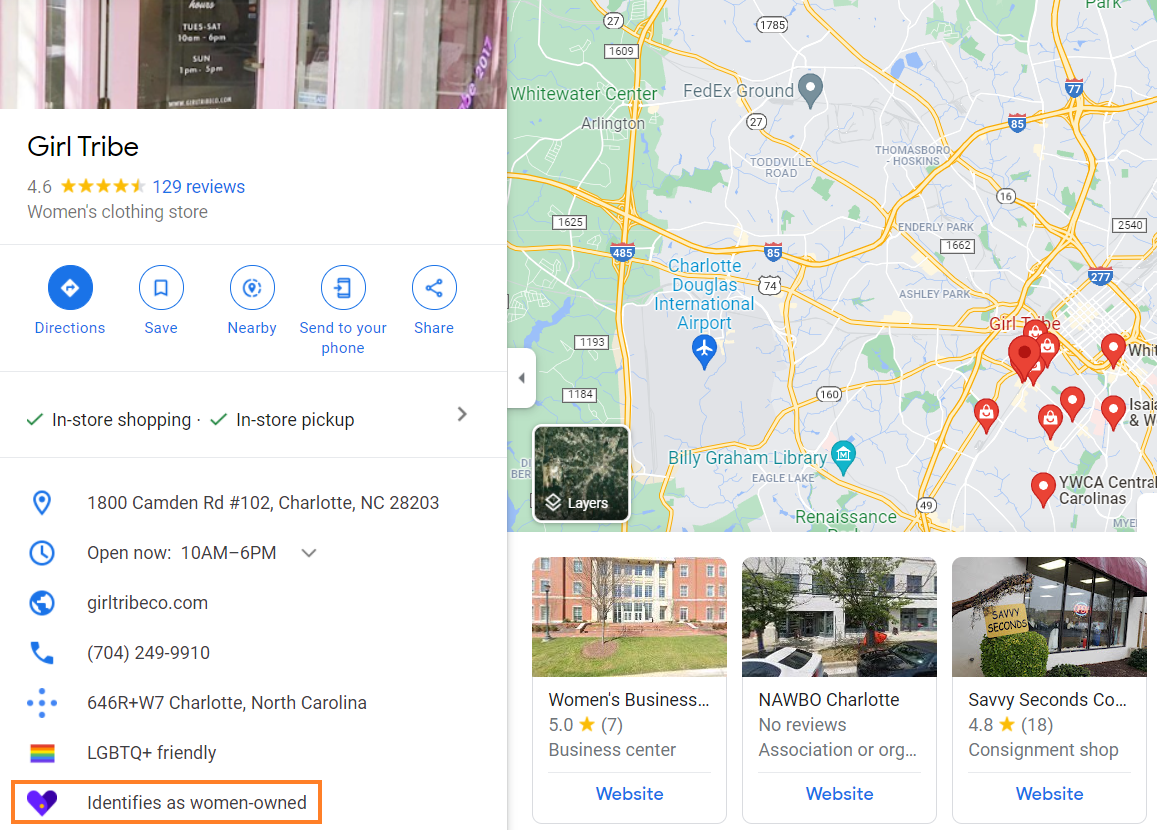Get Directions with the blue directions icon
This screenshot has height=830, width=1157.
(x=70, y=287)
